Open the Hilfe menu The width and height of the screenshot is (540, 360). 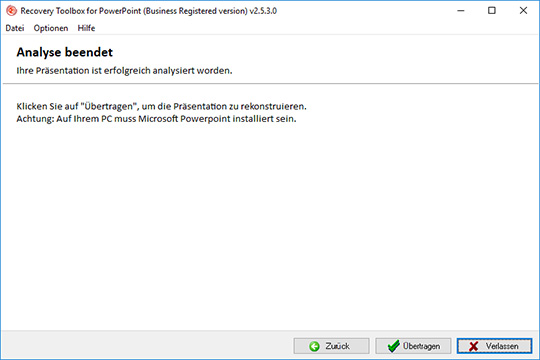(x=86, y=28)
